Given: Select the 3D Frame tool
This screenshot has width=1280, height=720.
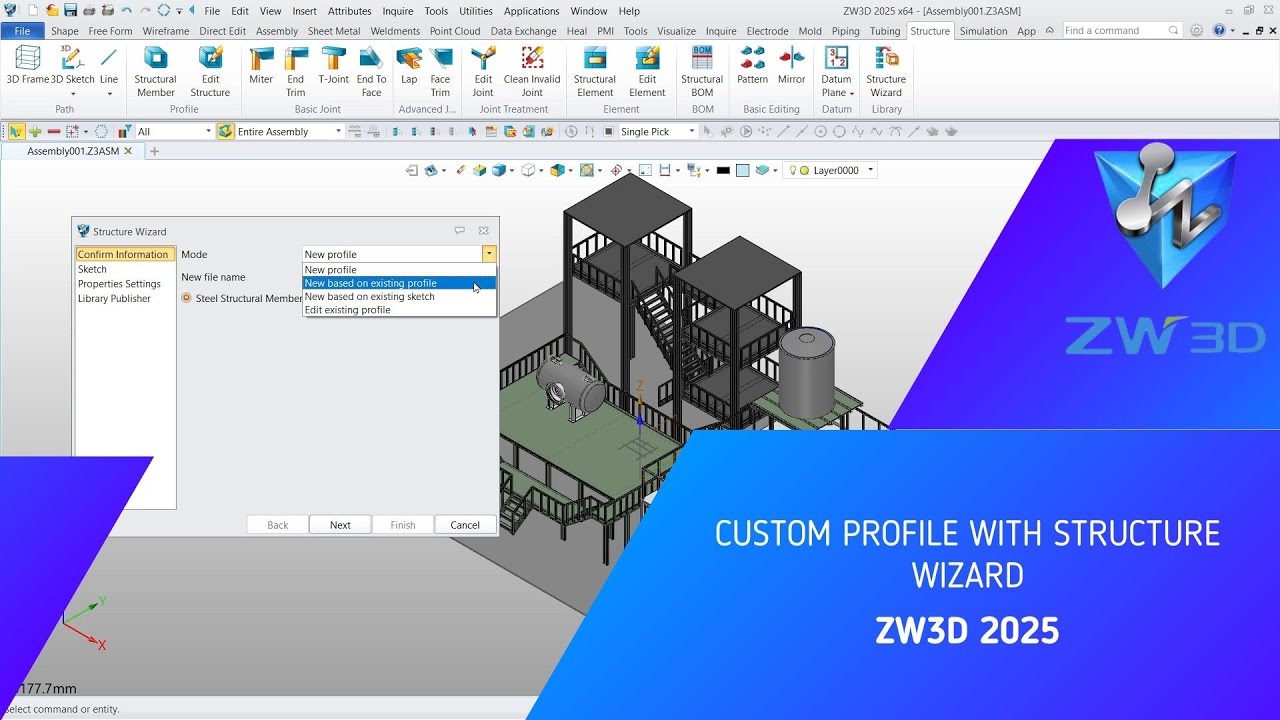Looking at the screenshot, I should (27, 66).
